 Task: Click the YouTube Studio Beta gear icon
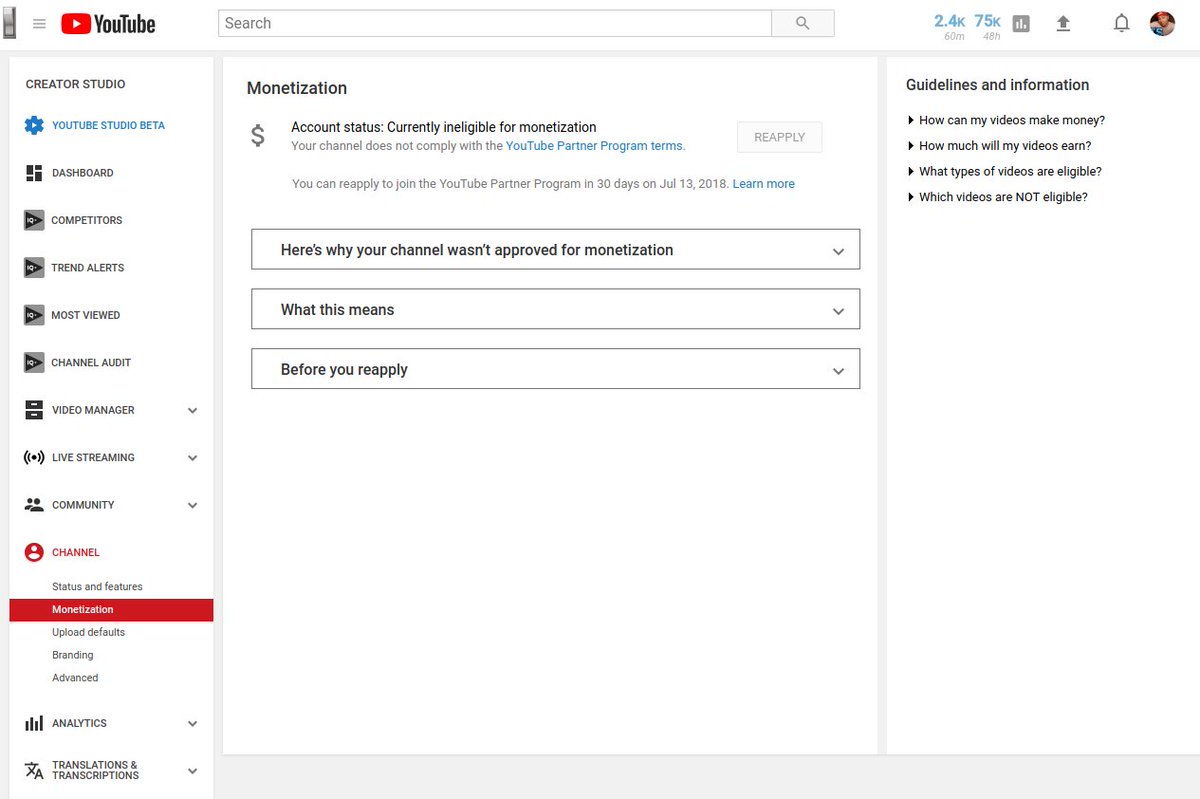pos(34,125)
